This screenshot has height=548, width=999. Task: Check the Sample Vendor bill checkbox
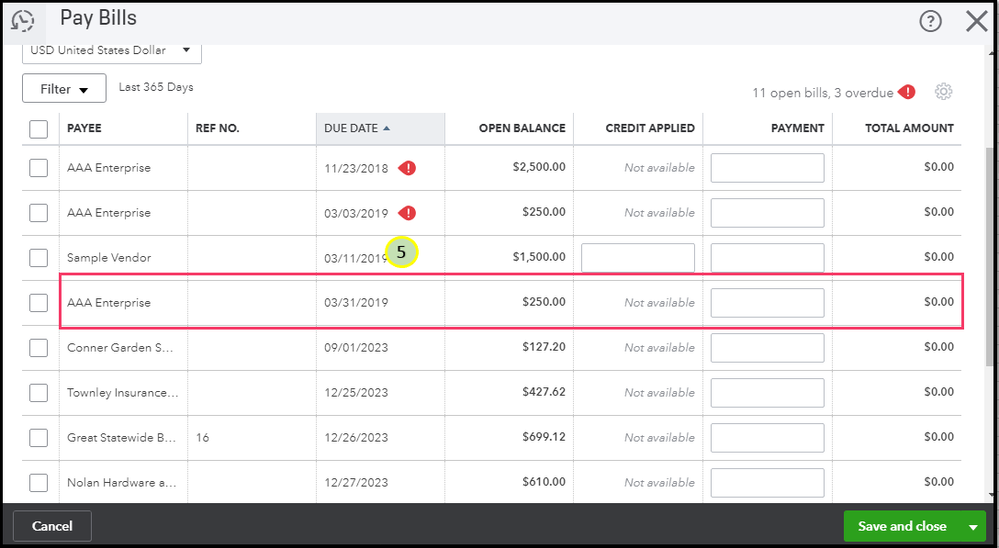click(38, 258)
